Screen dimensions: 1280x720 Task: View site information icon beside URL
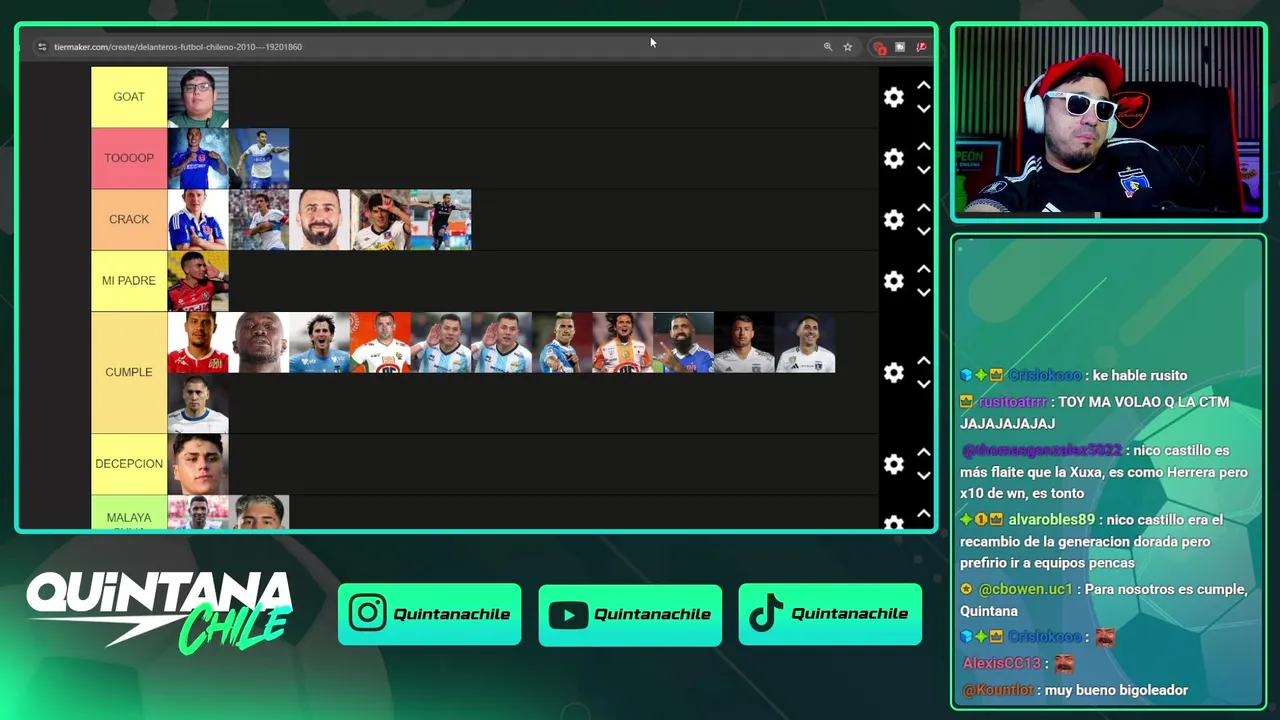[x=42, y=47]
